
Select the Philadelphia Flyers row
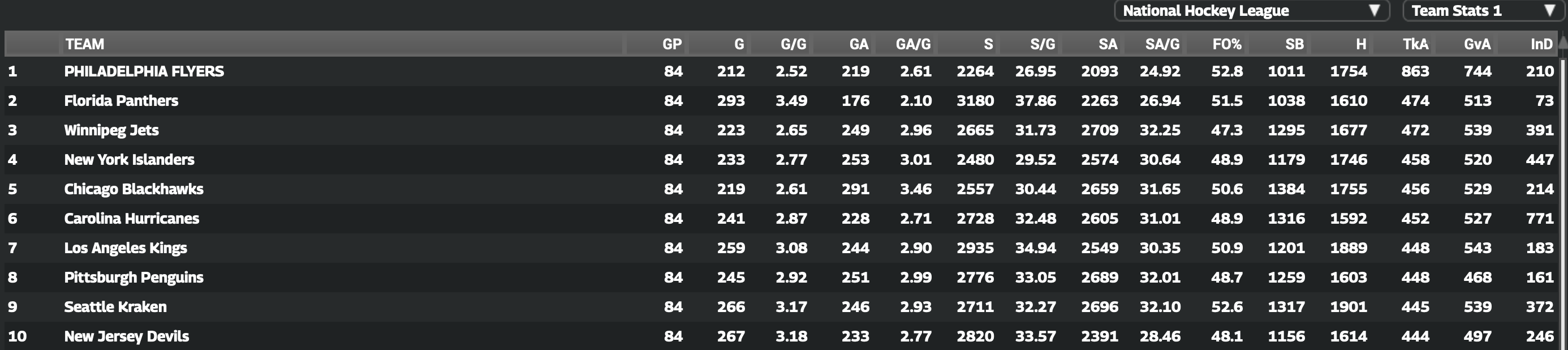tap(144, 71)
